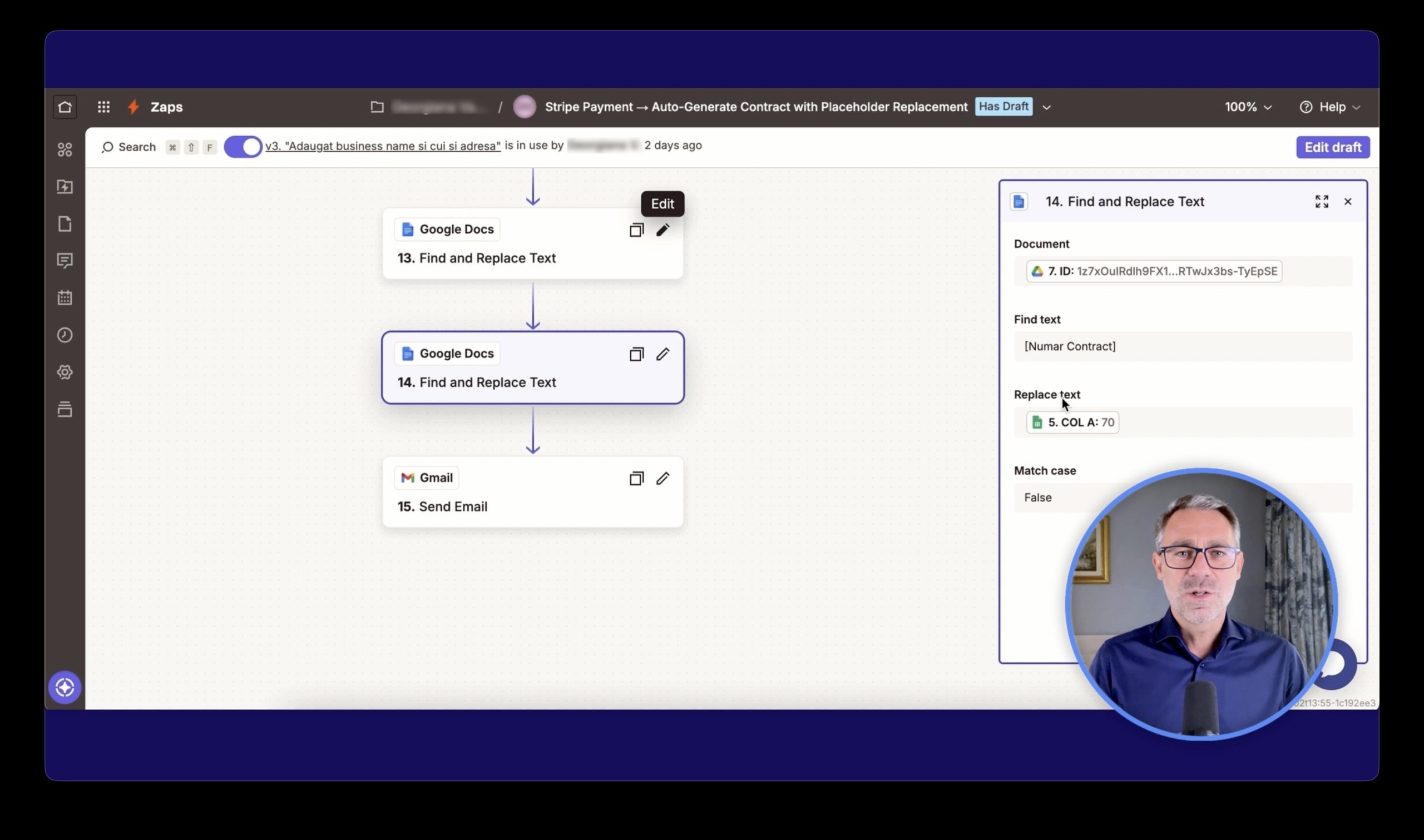Expand the step 14 panel to fullscreen
This screenshot has height=840, width=1424.
click(1322, 201)
